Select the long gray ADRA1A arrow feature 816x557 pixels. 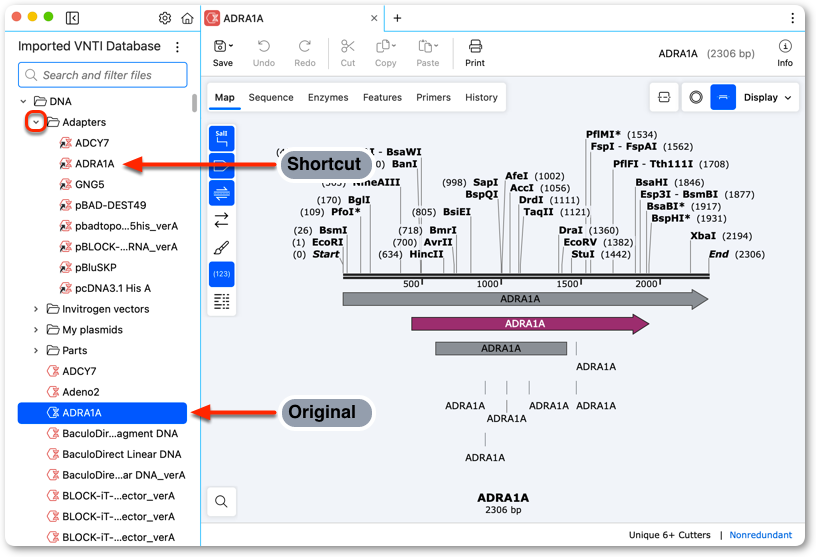pyautogui.click(x=526, y=299)
